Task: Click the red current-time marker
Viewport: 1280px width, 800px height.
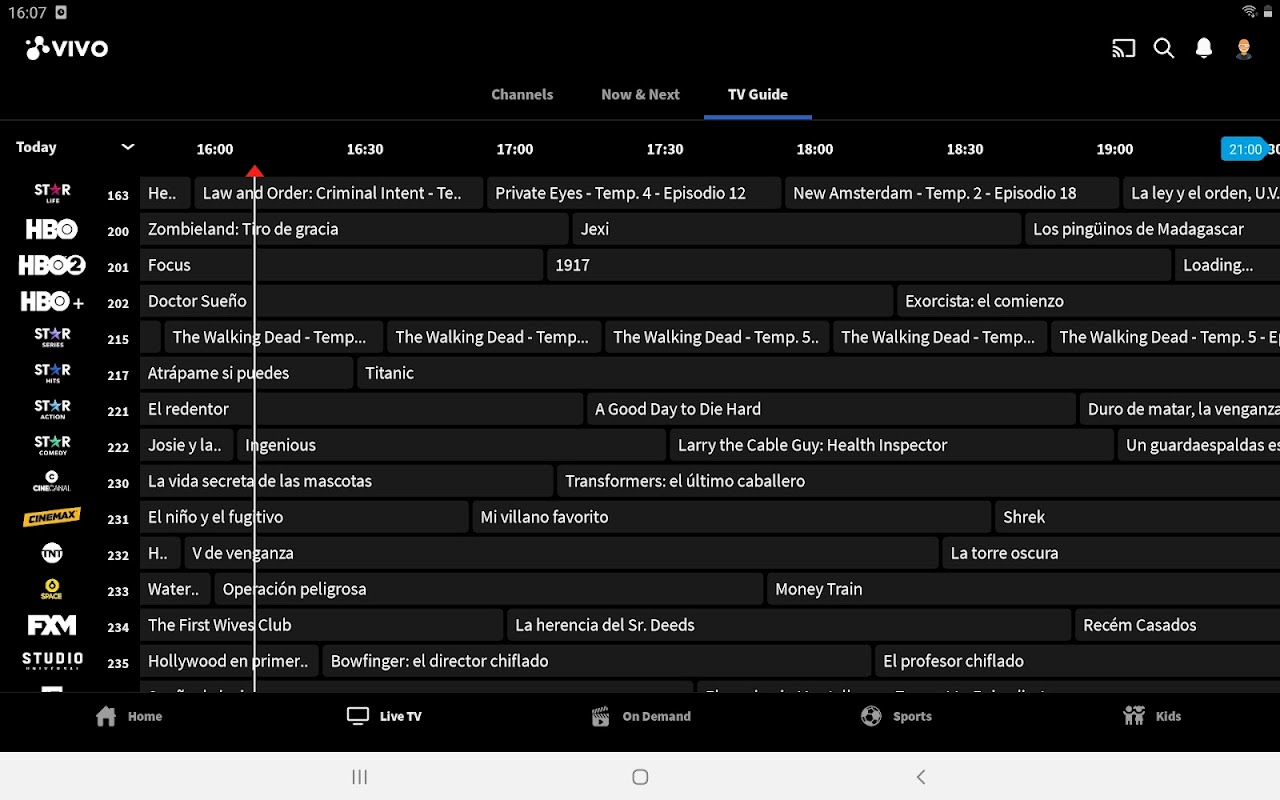Action: [x=255, y=171]
